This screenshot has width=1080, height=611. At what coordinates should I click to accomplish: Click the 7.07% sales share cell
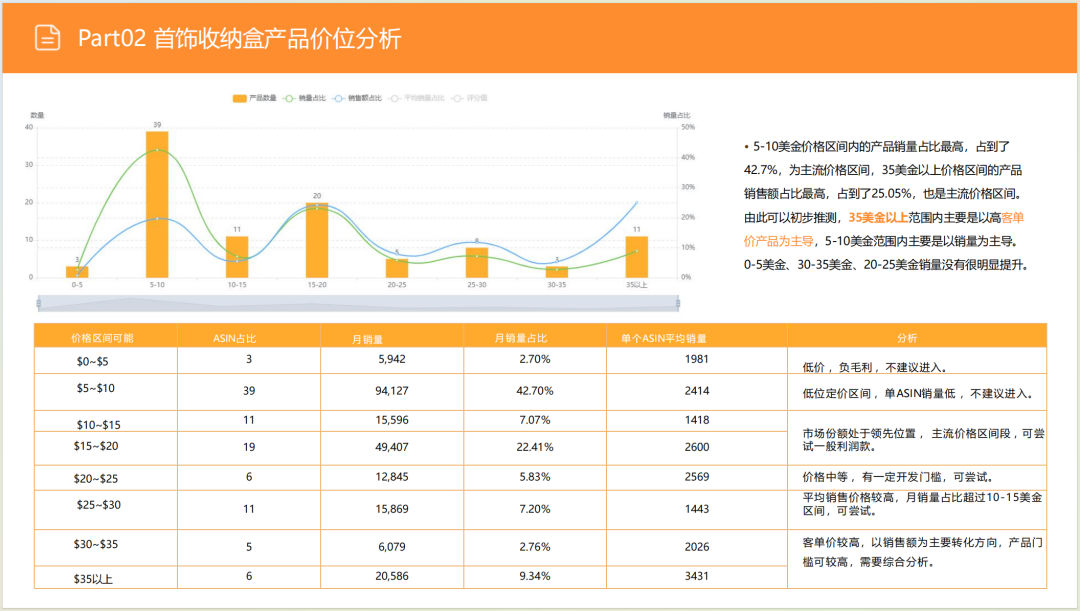click(x=534, y=420)
